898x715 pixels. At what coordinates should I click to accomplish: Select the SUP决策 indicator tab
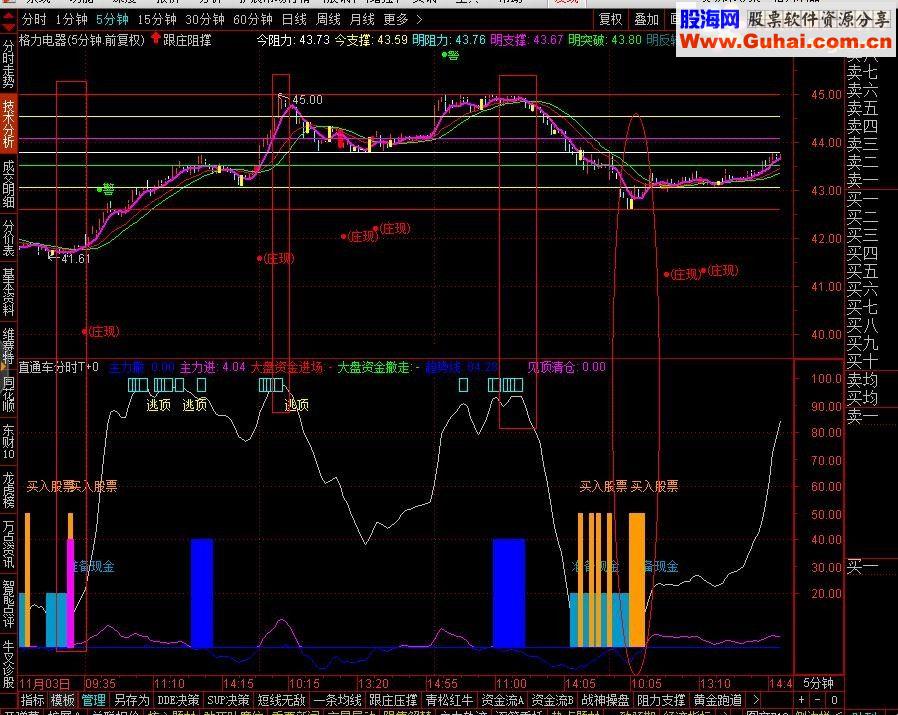click(x=228, y=700)
